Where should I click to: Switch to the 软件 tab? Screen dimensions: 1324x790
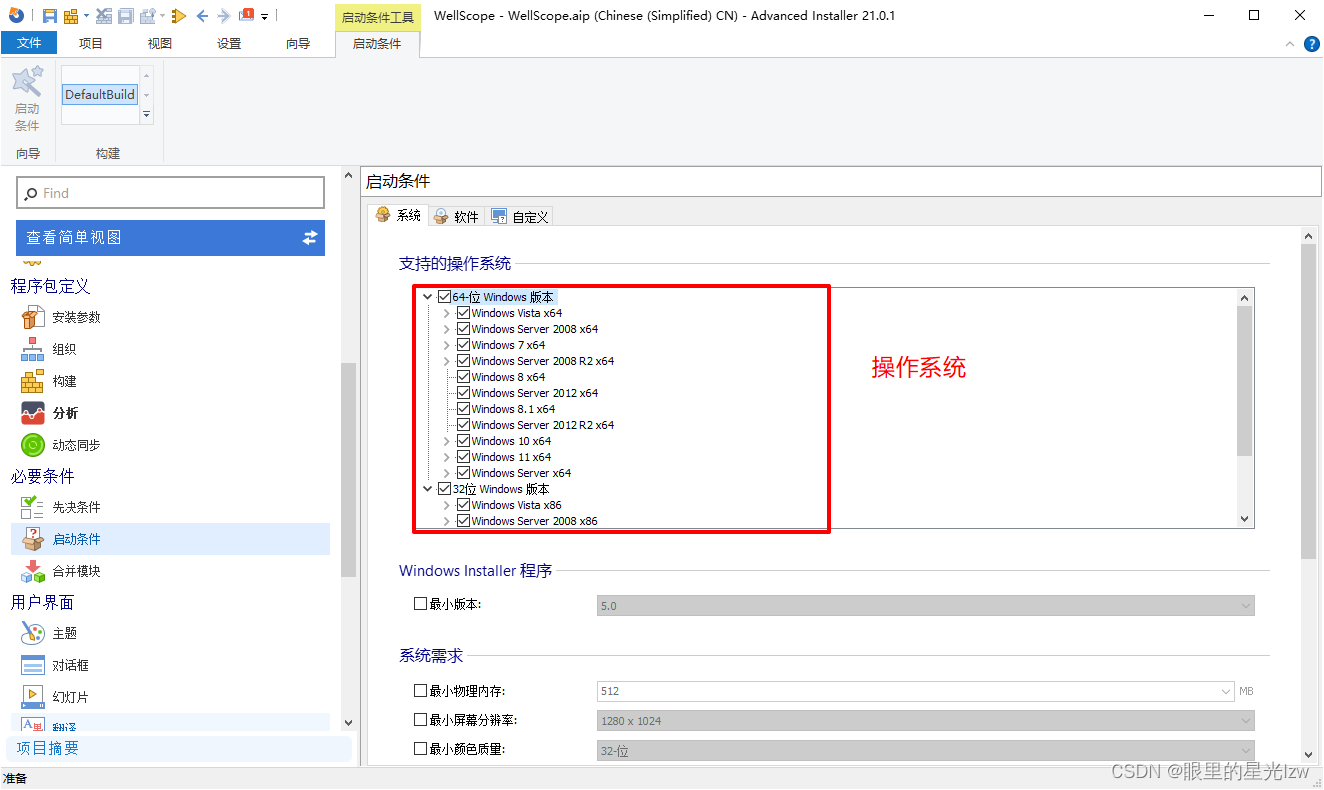pyautogui.click(x=456, y=215)
